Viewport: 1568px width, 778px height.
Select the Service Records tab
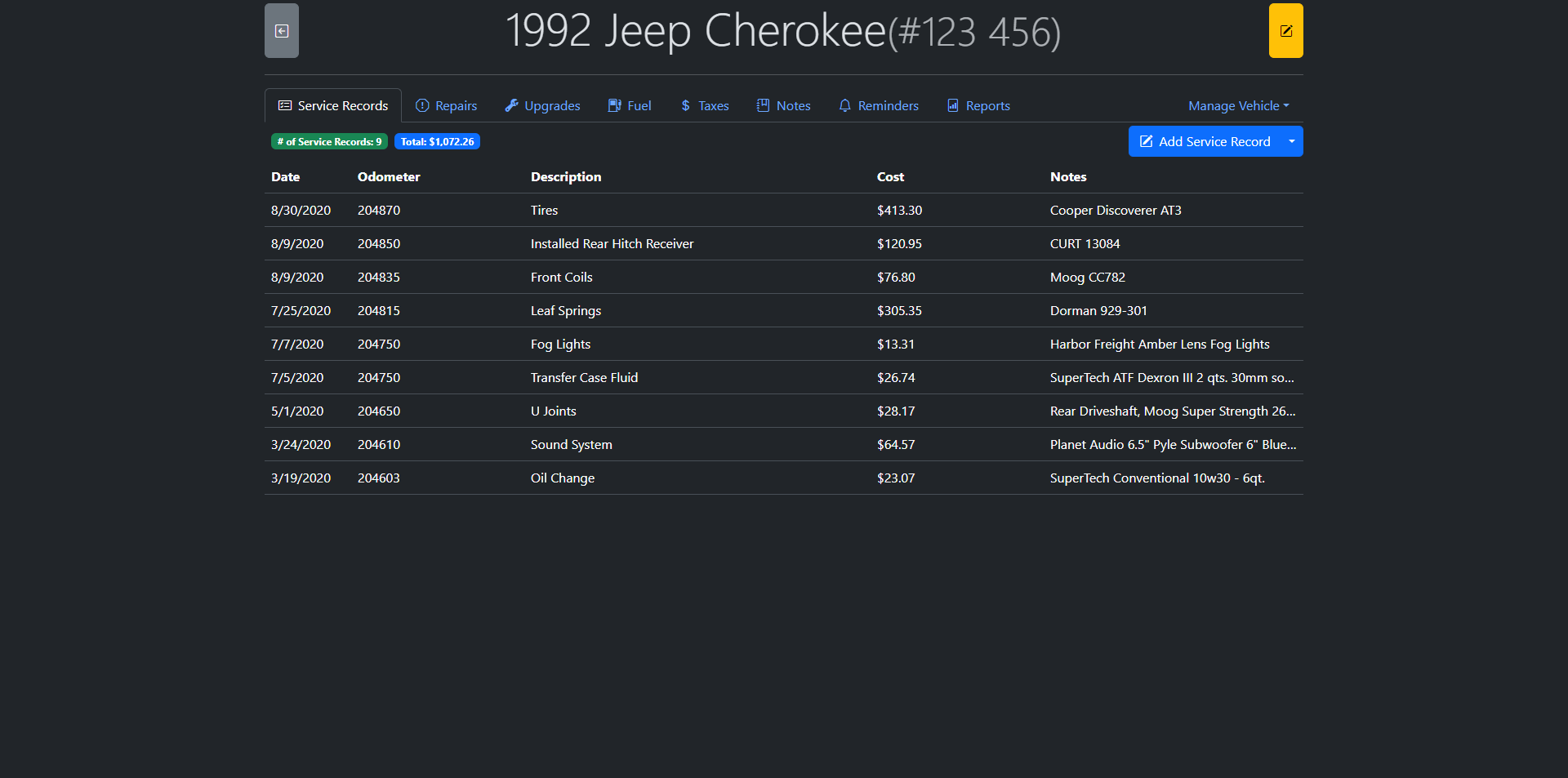click(333, 105)
